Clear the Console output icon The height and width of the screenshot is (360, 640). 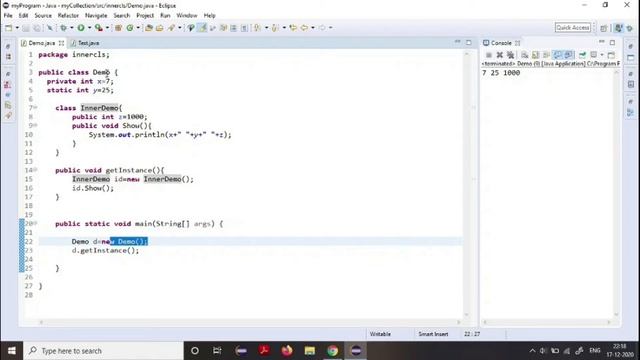(x=525, y=55)
